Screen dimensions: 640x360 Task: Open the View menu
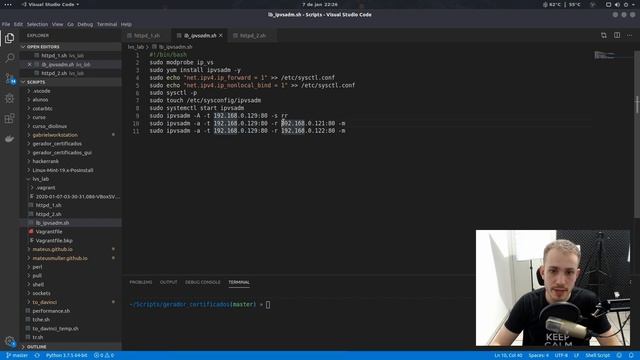58,24
